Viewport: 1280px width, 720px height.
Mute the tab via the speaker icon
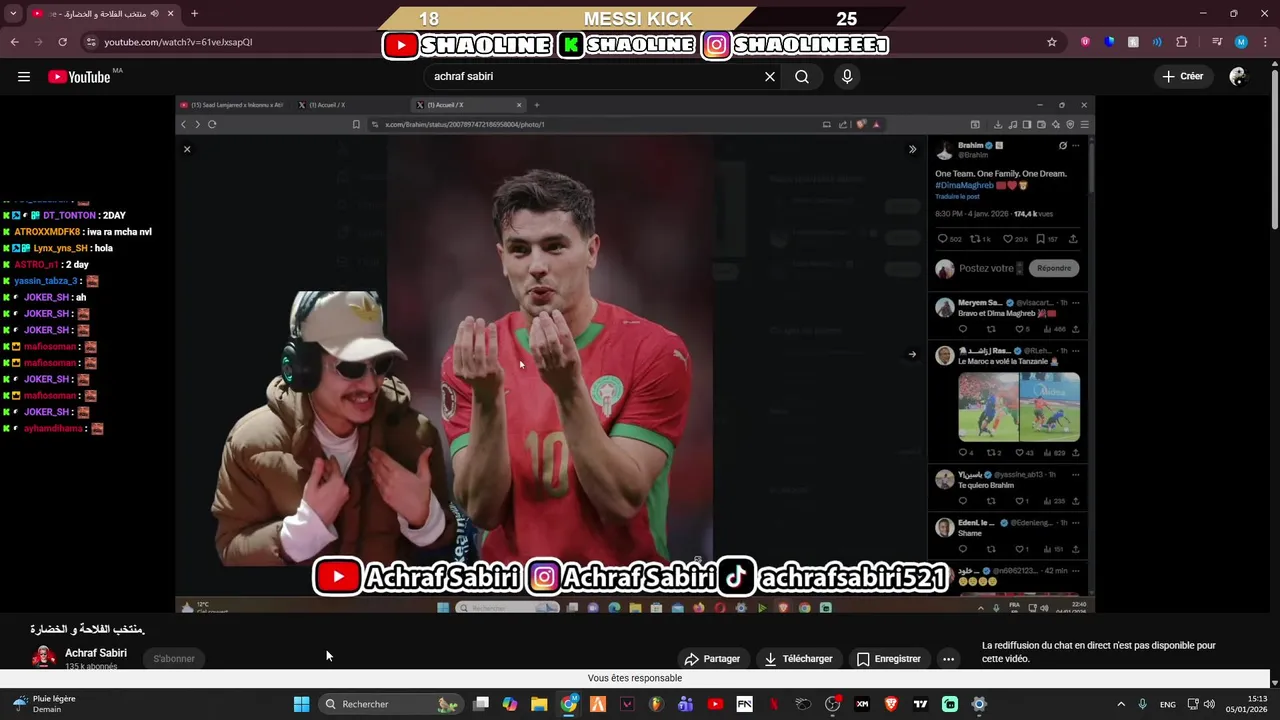point(155,14)
